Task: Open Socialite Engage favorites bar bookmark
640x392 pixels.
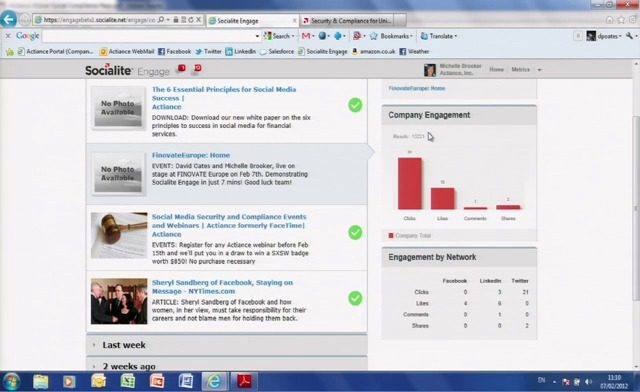Action: (322, 51)
